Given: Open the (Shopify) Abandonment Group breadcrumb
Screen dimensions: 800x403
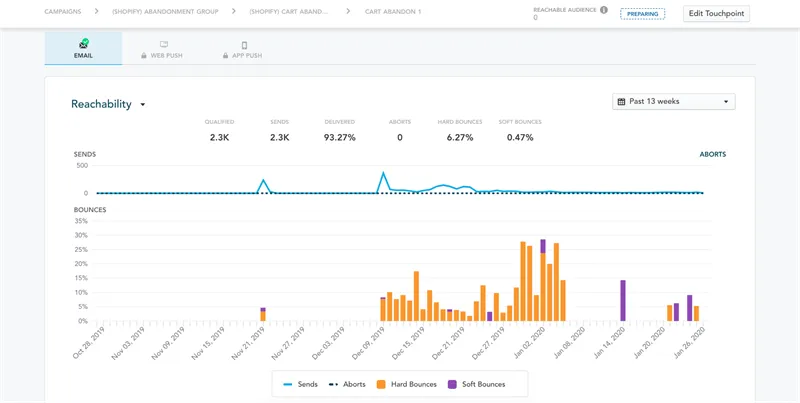Looking at the screenshot, I should click(165, 11).
